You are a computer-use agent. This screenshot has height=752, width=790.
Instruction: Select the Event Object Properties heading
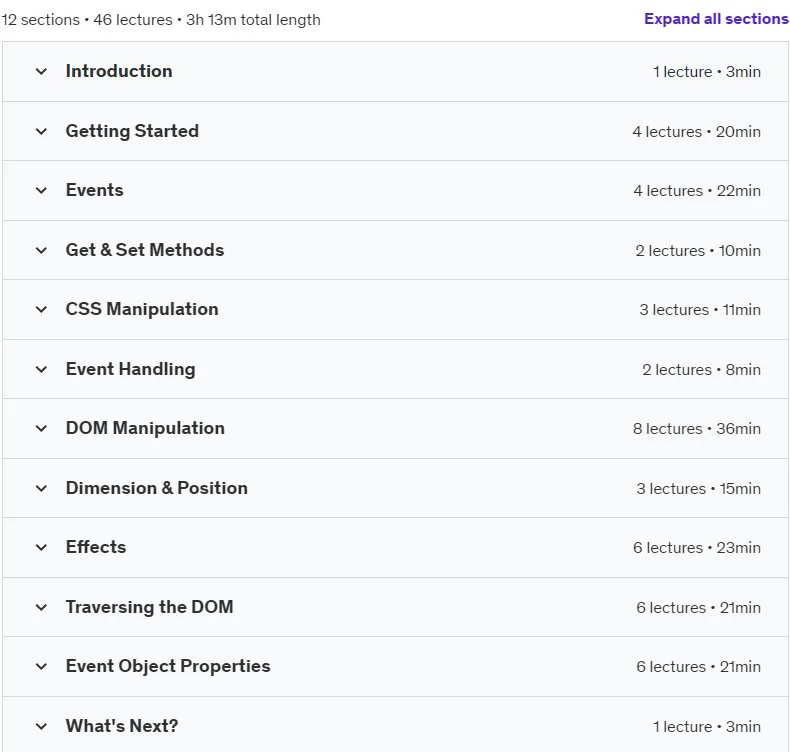click(168, 666)
